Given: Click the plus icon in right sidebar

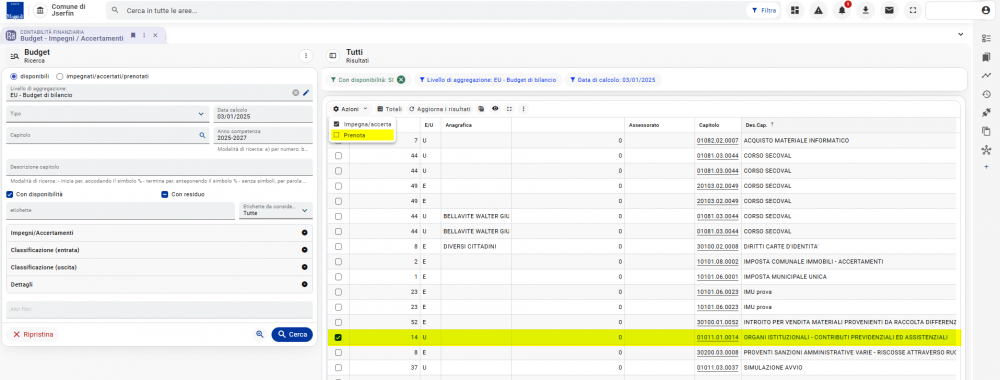Looking at the screenshot, I should click(x=986, y=167).
